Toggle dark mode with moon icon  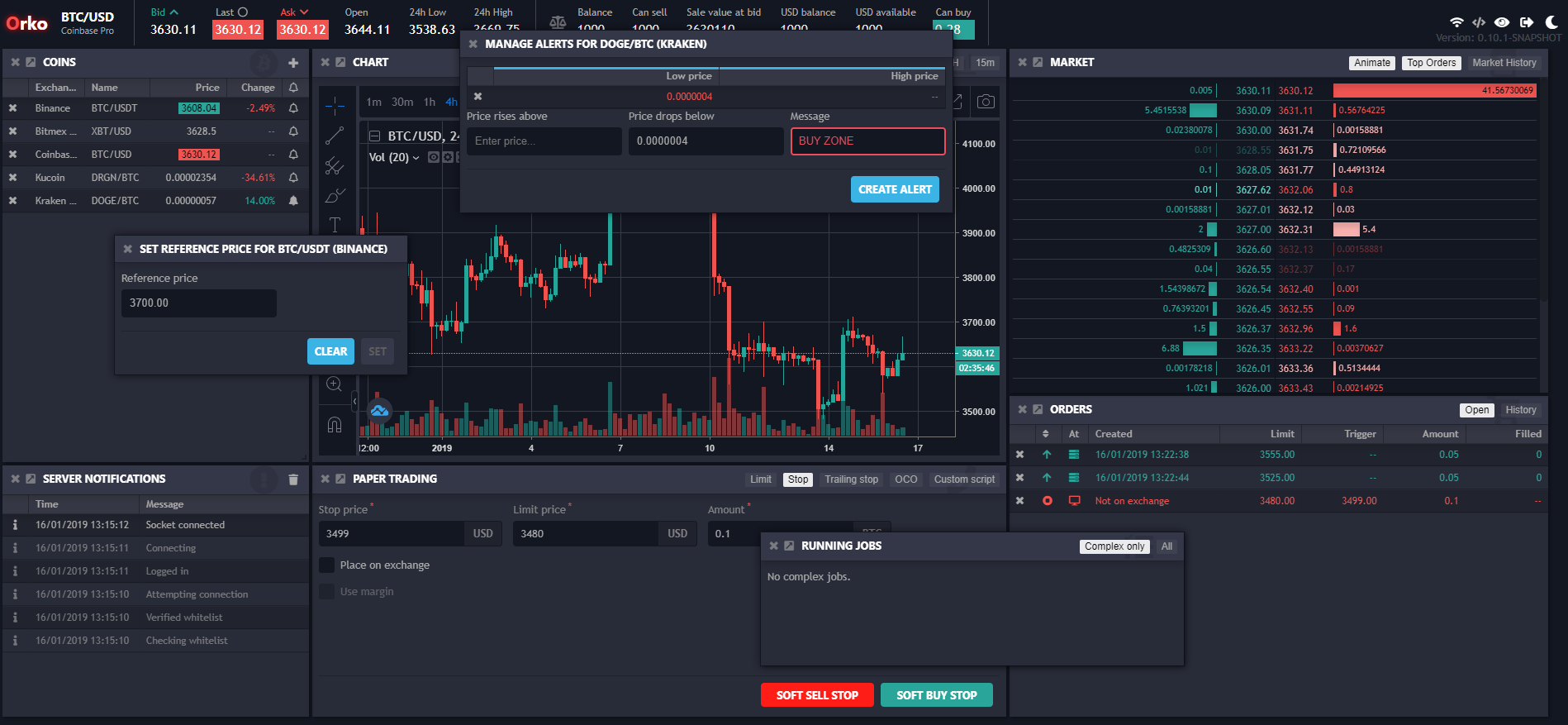coord(1551,22)
